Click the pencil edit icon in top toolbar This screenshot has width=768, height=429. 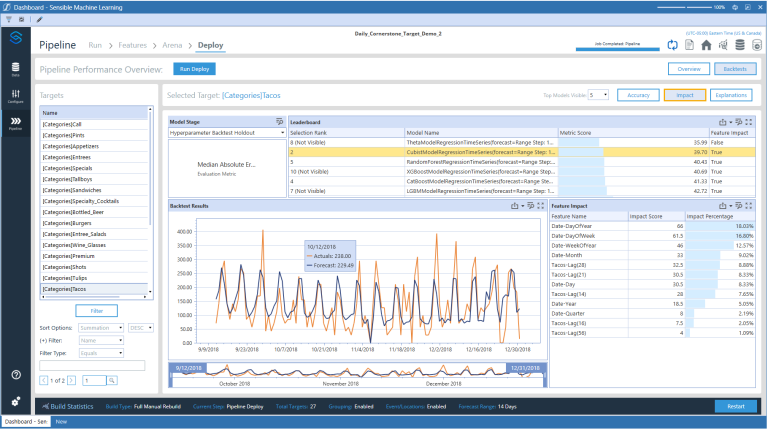click(x=40, y=20)
